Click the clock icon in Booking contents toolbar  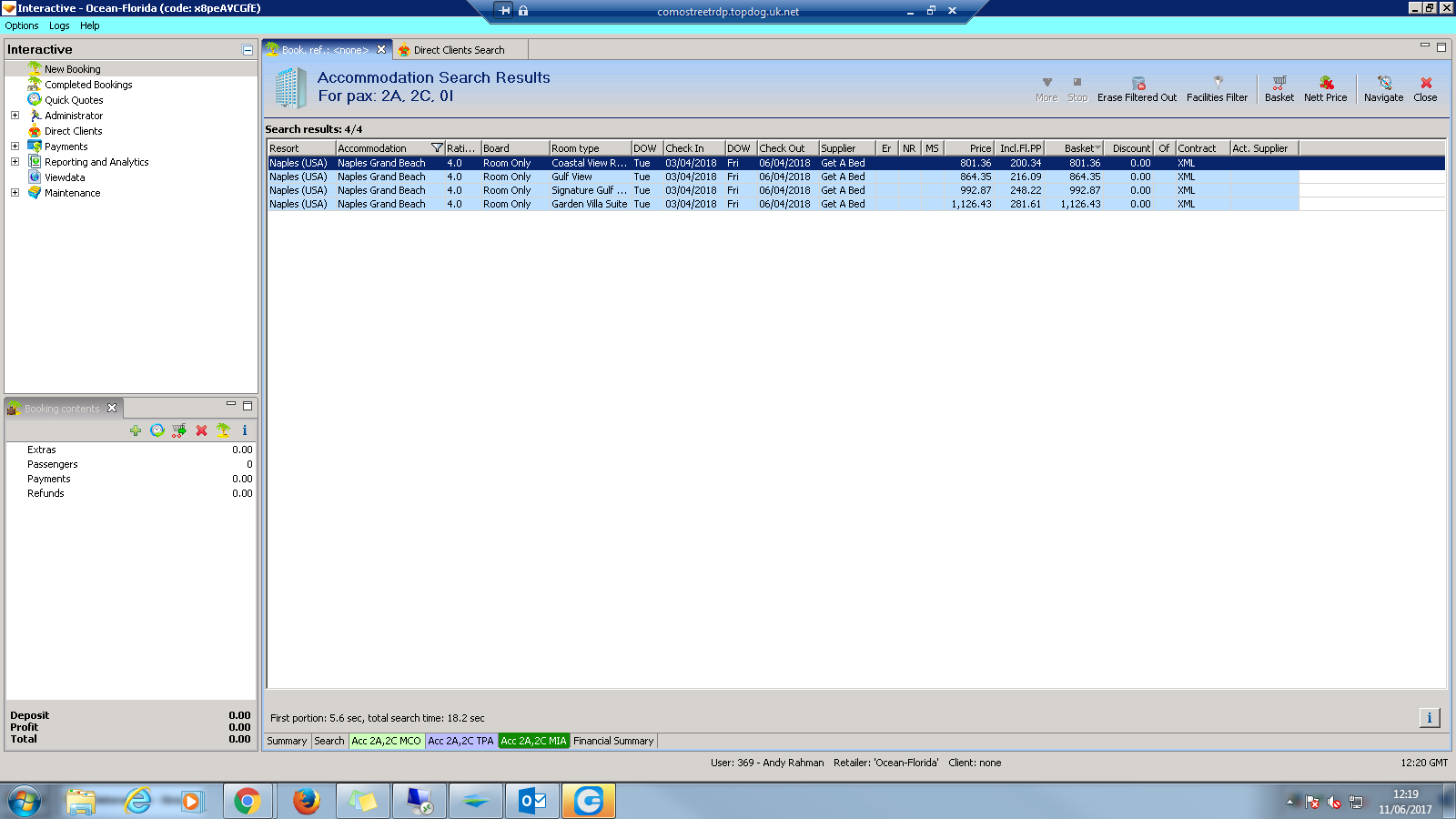[x=157, y=430]
